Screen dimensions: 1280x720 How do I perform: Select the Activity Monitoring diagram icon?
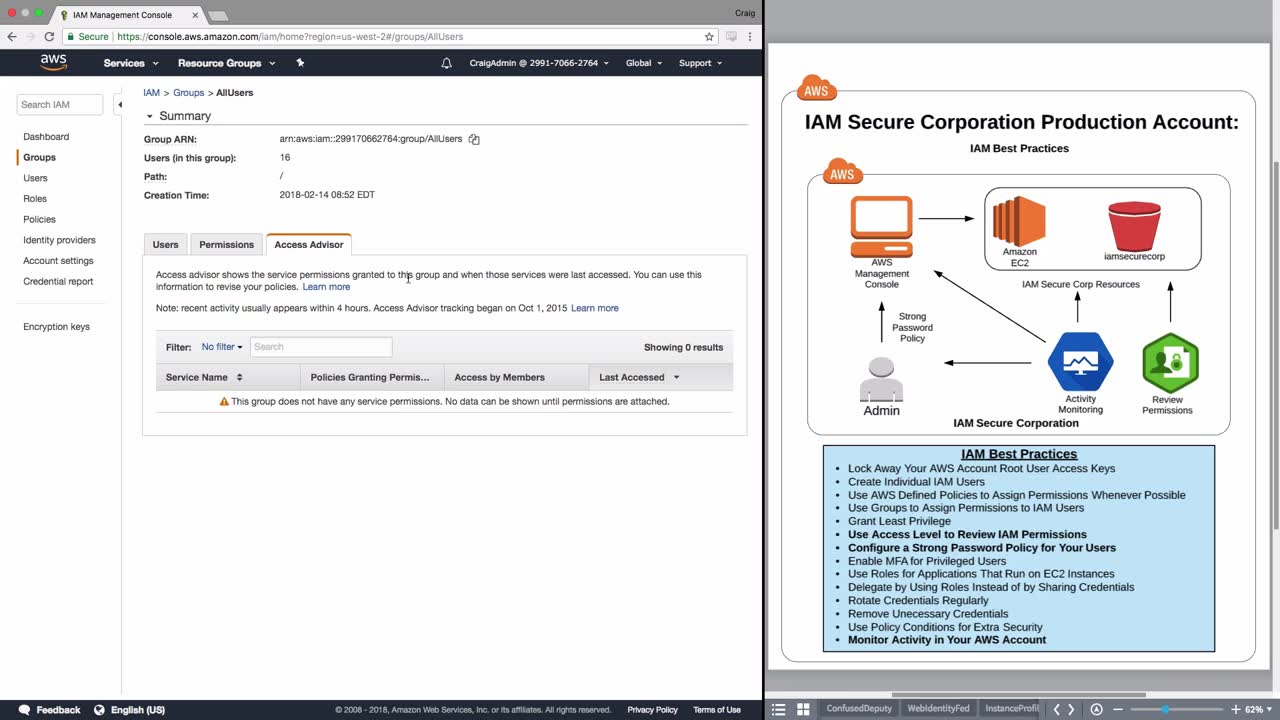[x=1080, y=361]
